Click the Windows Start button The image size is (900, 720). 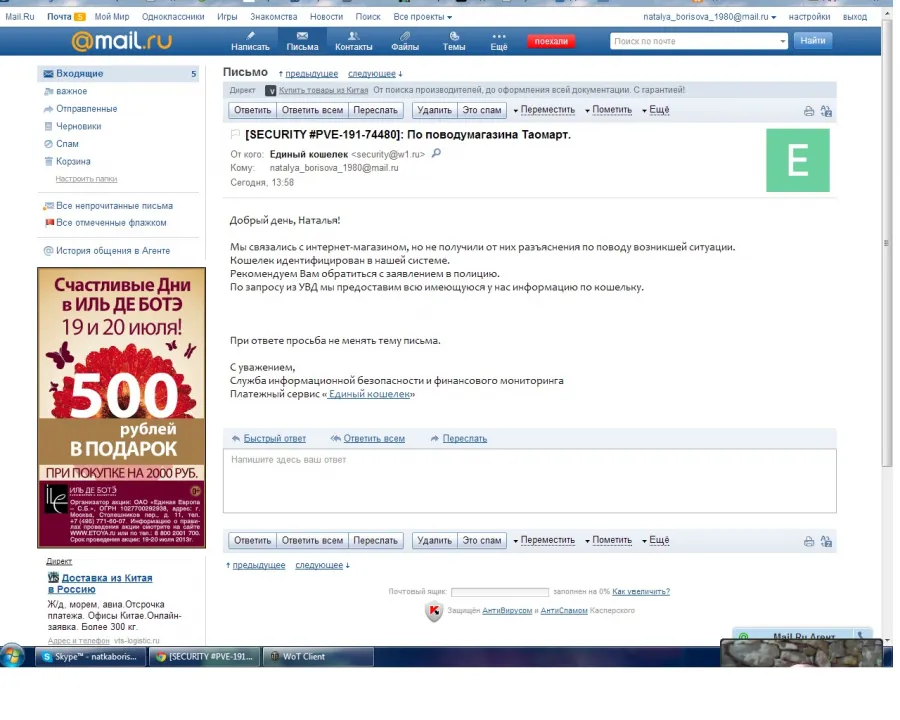pyautogui.click(x=13, y=656)
